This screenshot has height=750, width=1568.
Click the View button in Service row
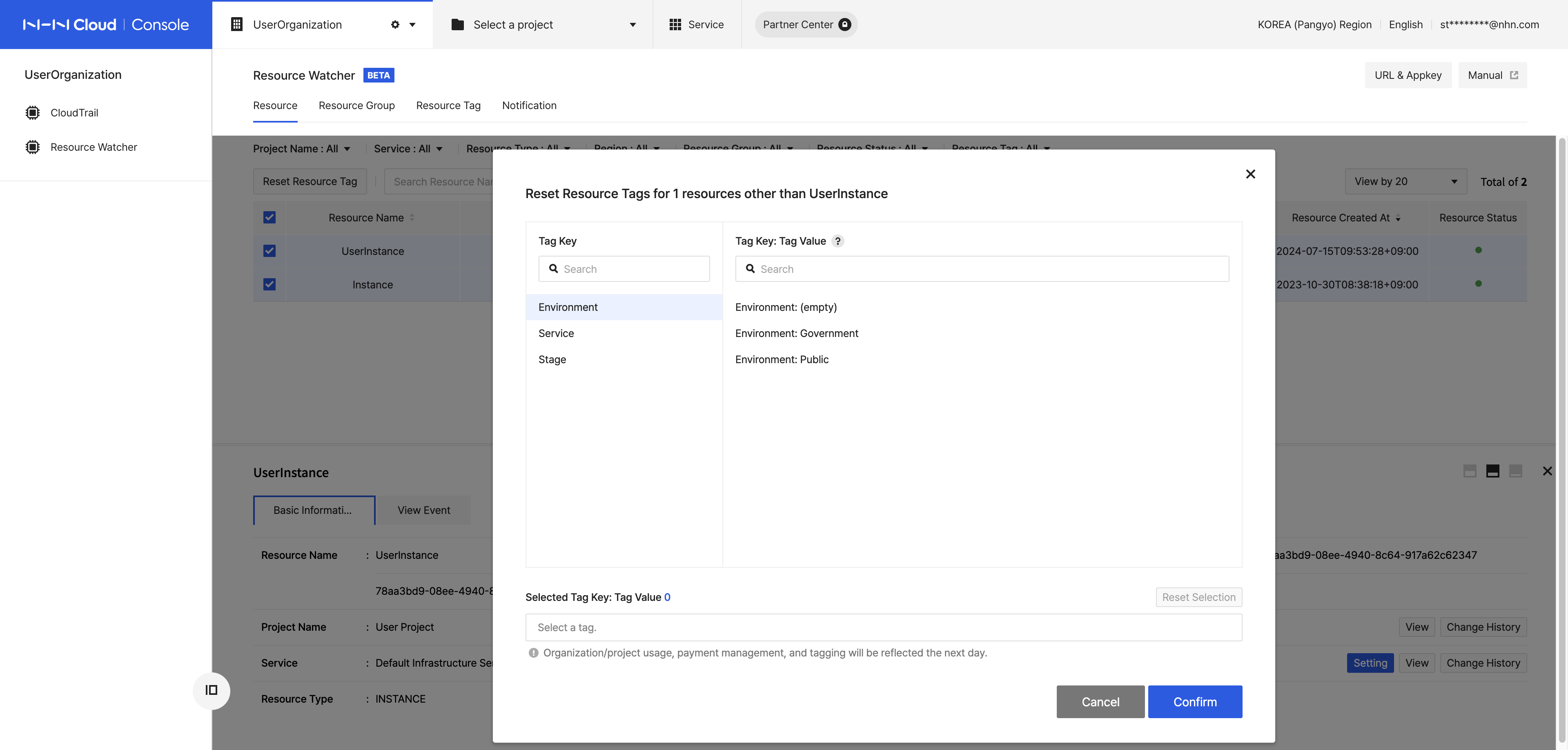(1417, 663)
